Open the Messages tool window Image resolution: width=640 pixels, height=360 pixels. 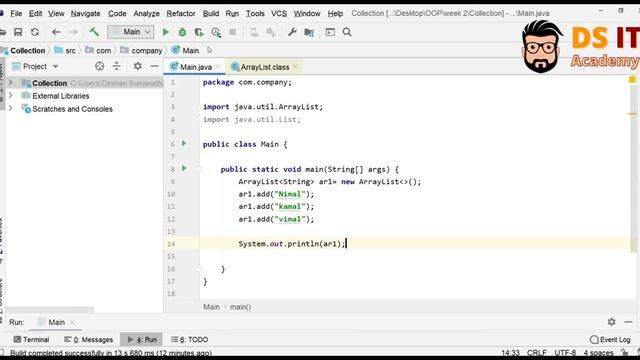[x=89, y=340]
